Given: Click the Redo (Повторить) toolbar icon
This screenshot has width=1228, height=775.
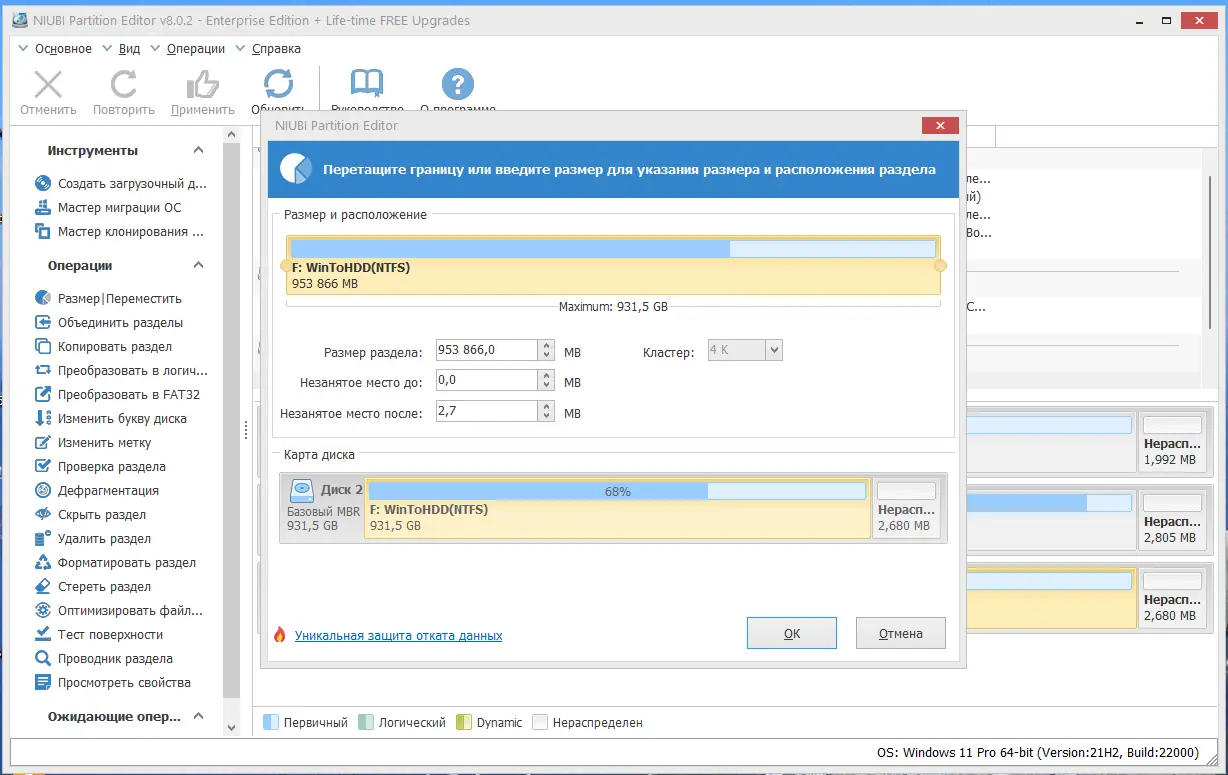Looking at the screenshot, I should (x=124, y=85).
